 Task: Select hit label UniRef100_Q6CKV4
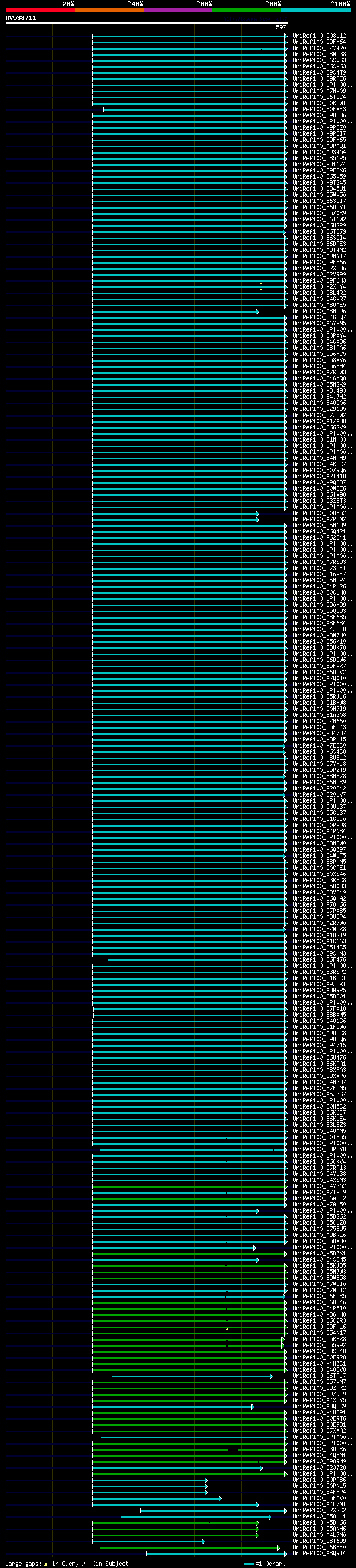point(319,1161)
